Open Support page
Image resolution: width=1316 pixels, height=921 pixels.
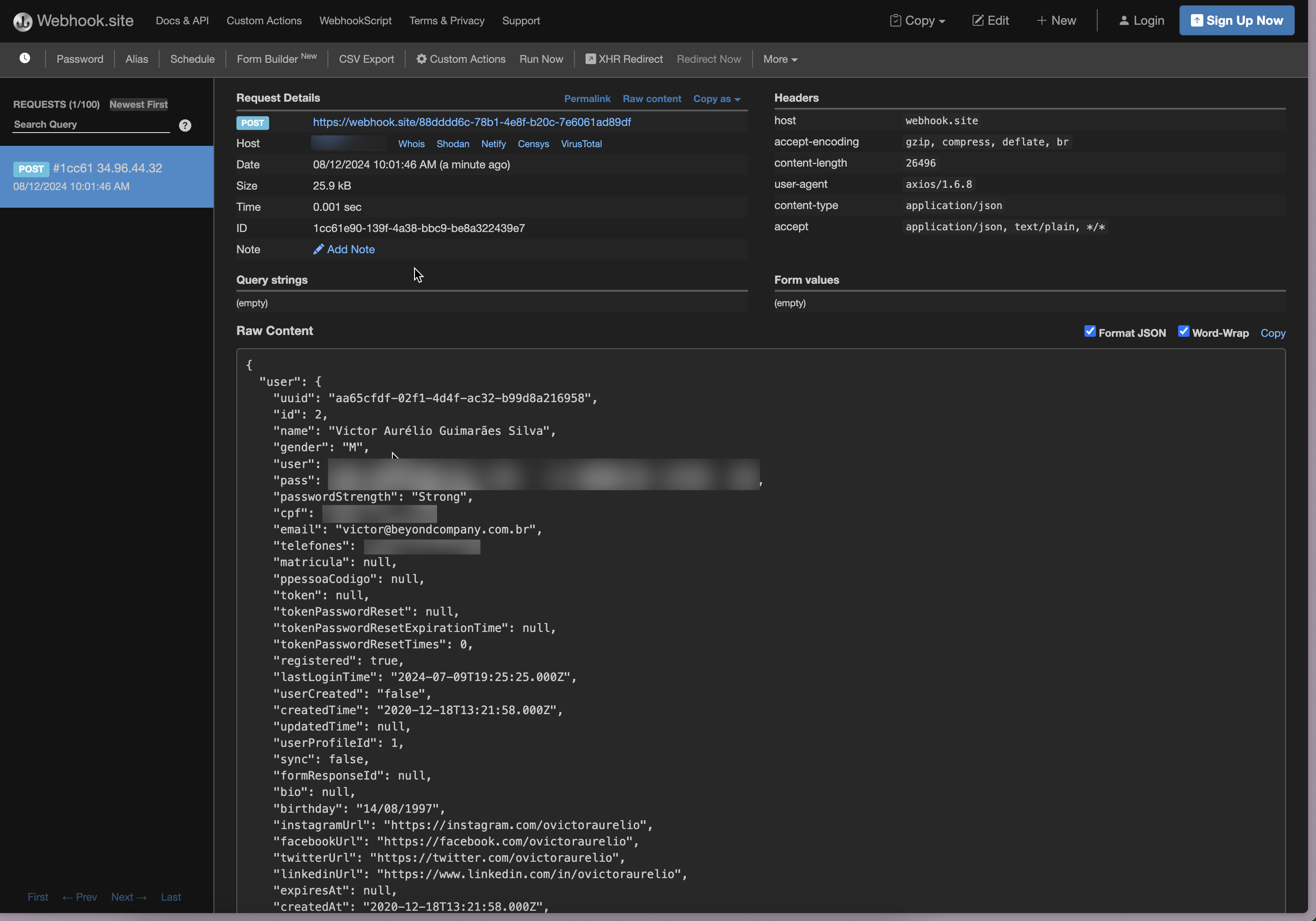coord(521,21)
